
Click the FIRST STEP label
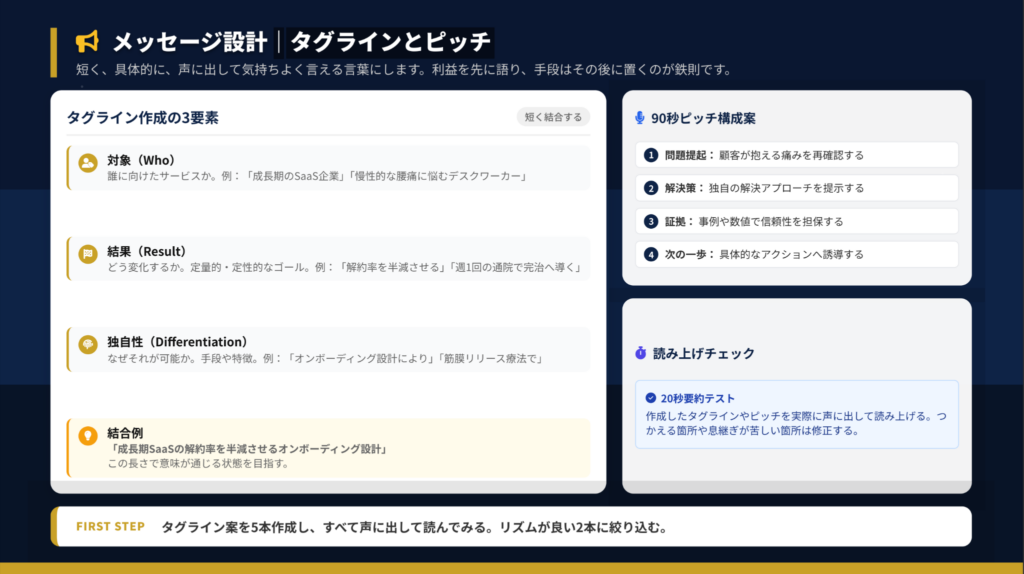pos(110,527)
